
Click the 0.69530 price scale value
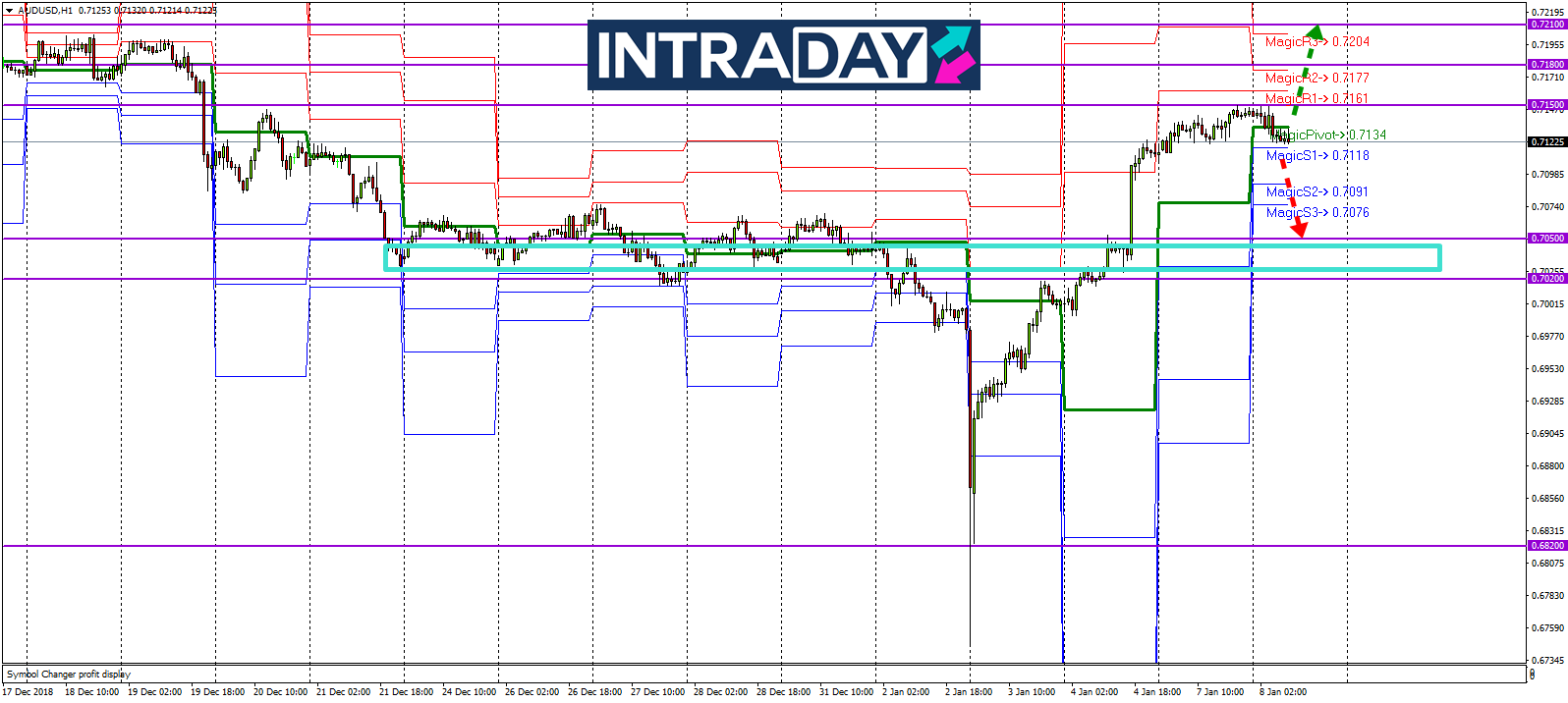tap(1547, 369)
